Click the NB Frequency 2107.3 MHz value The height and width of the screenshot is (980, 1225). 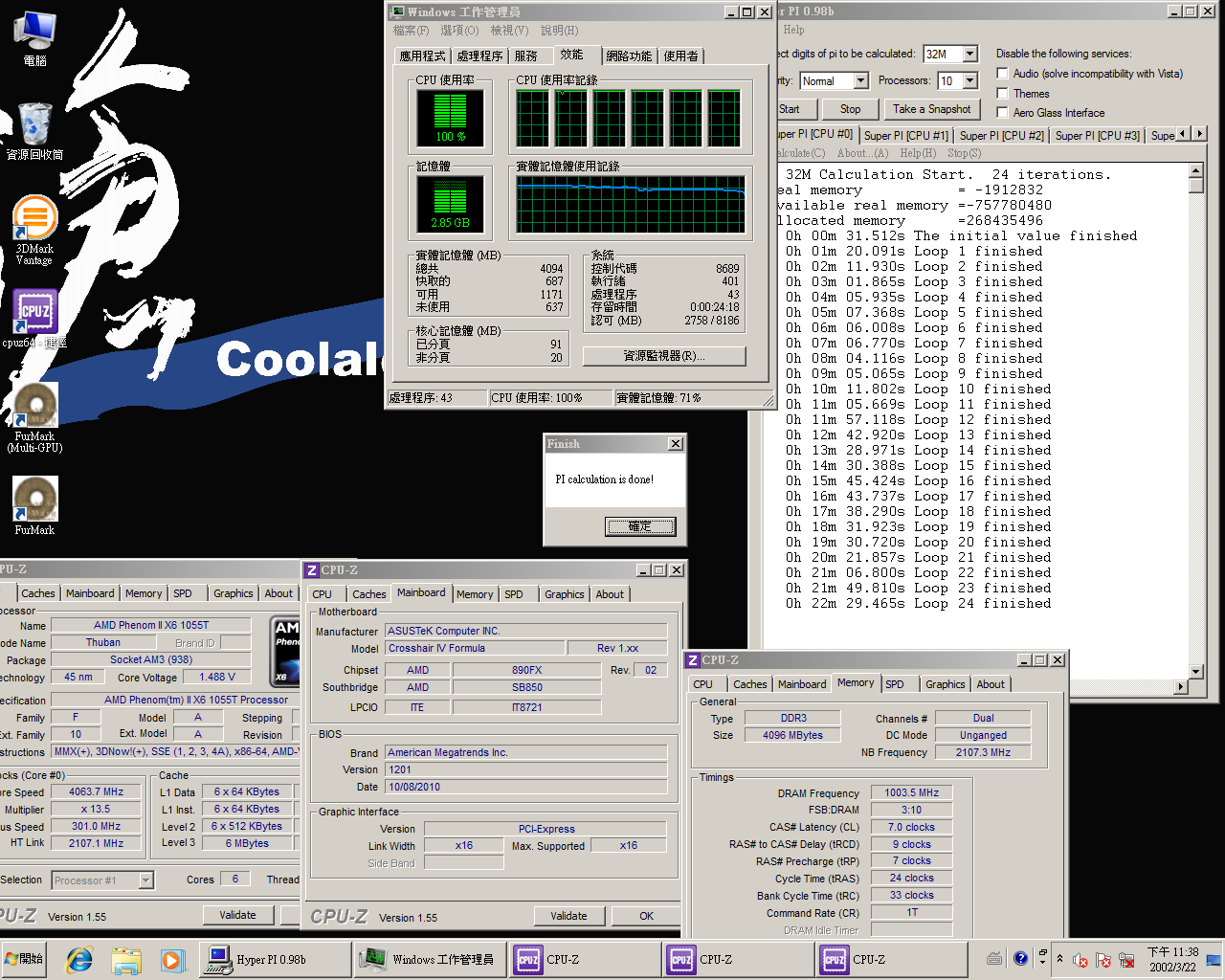point(983,752)
